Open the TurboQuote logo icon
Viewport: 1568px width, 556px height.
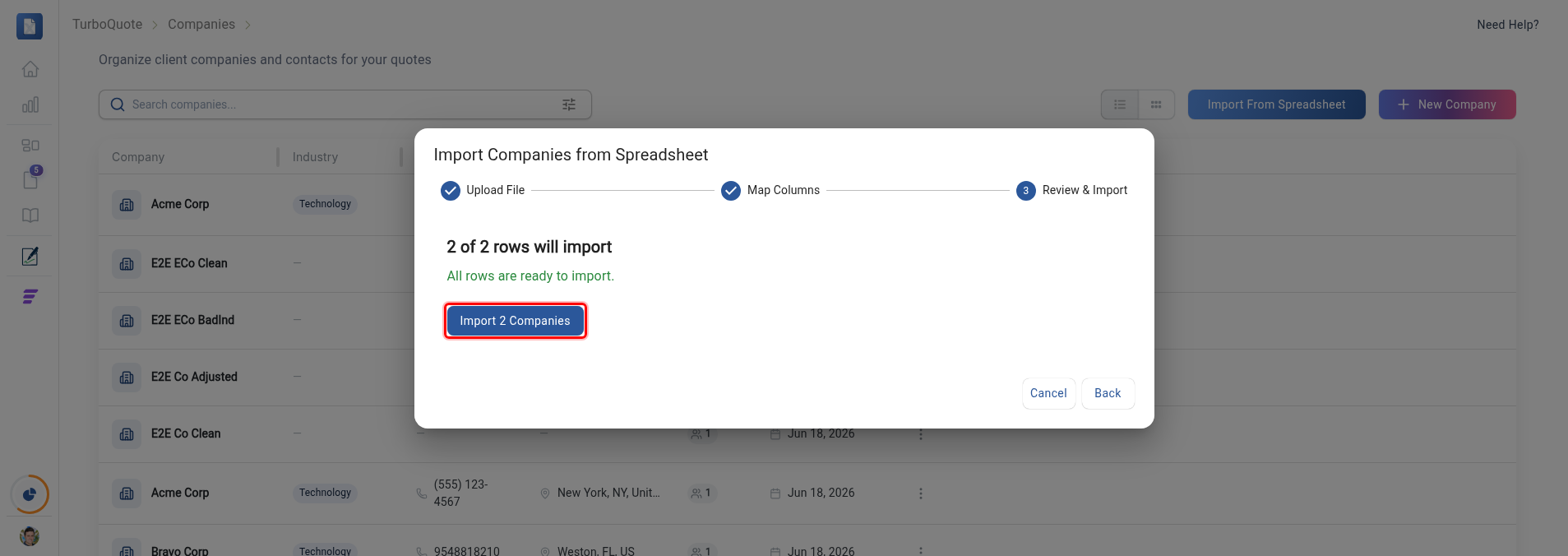[x=30, y=26]
